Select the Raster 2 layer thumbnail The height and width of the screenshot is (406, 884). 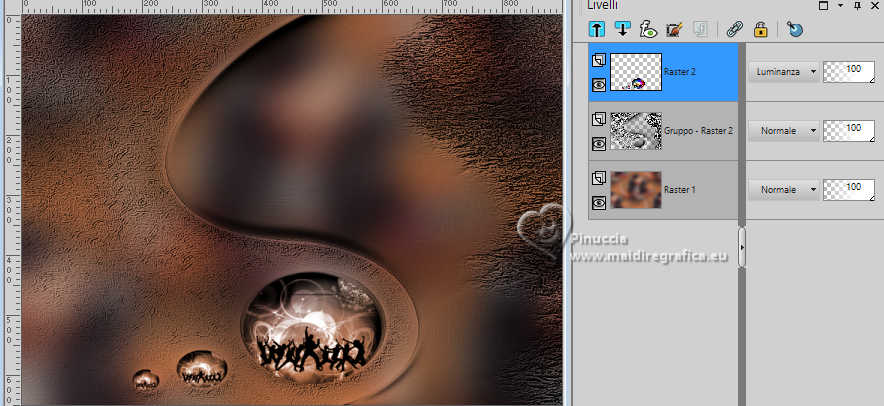tap(636, 72)
